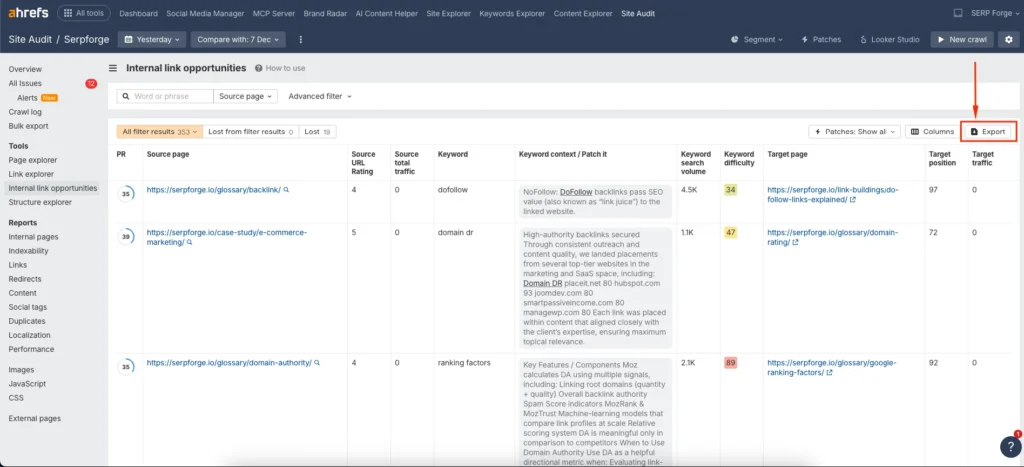Open the Patches: Show all dropdown
This screenshot has width=1024, height=467.
pos(854,132)
